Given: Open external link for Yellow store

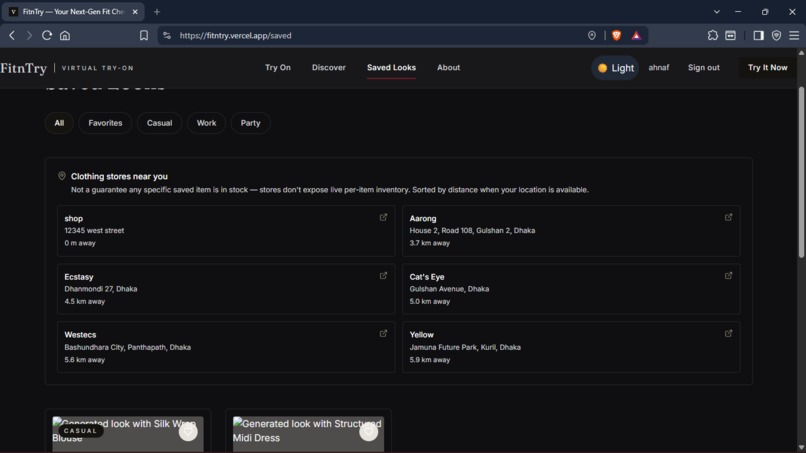Looking at the screenshot, I should click(x=728, y=334).
